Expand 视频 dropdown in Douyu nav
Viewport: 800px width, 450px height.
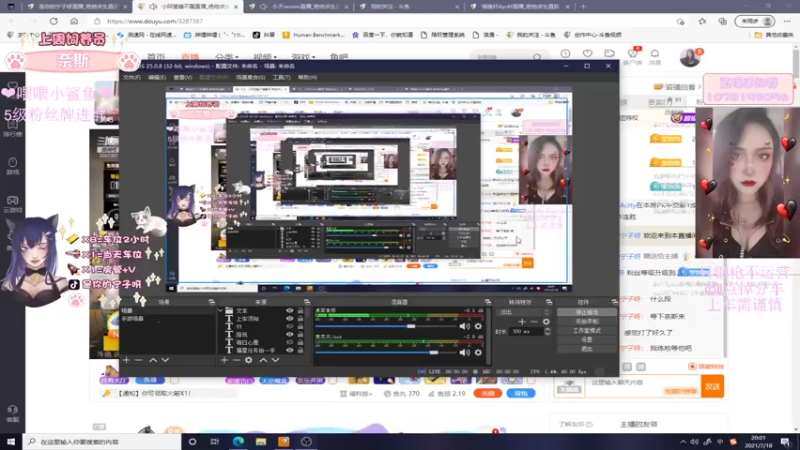click(x=265, y=57)
